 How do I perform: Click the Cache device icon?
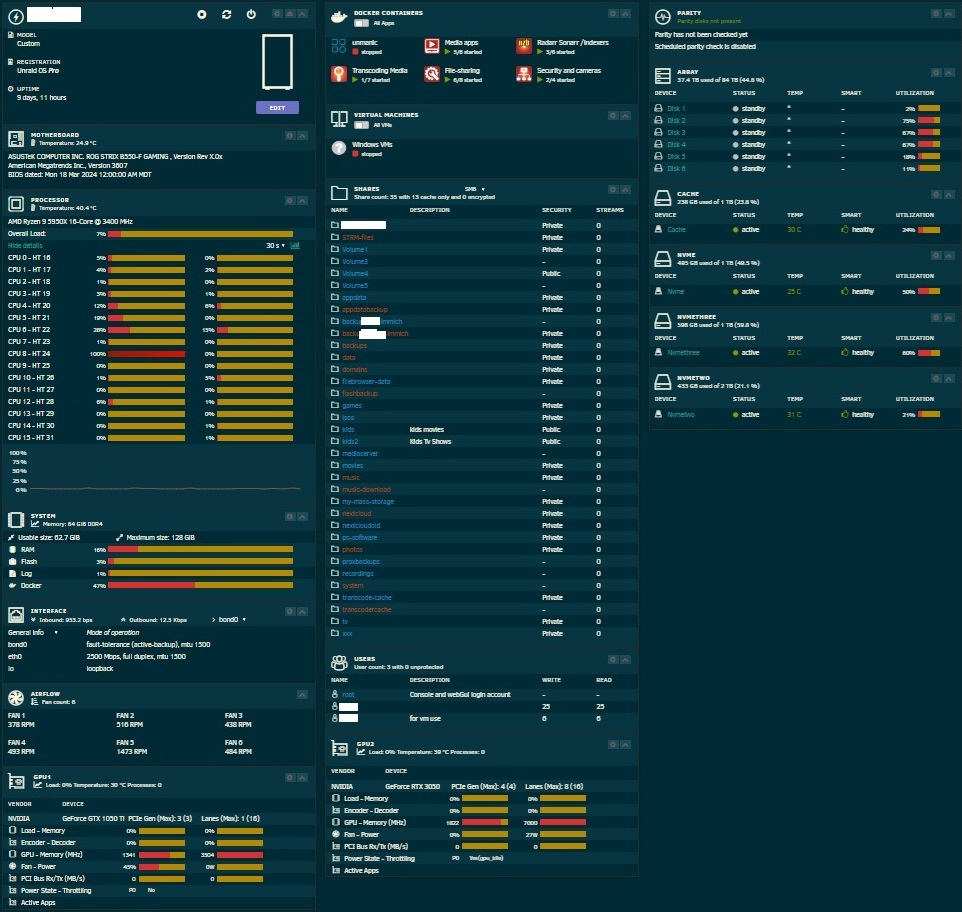(x=658, y=229)
